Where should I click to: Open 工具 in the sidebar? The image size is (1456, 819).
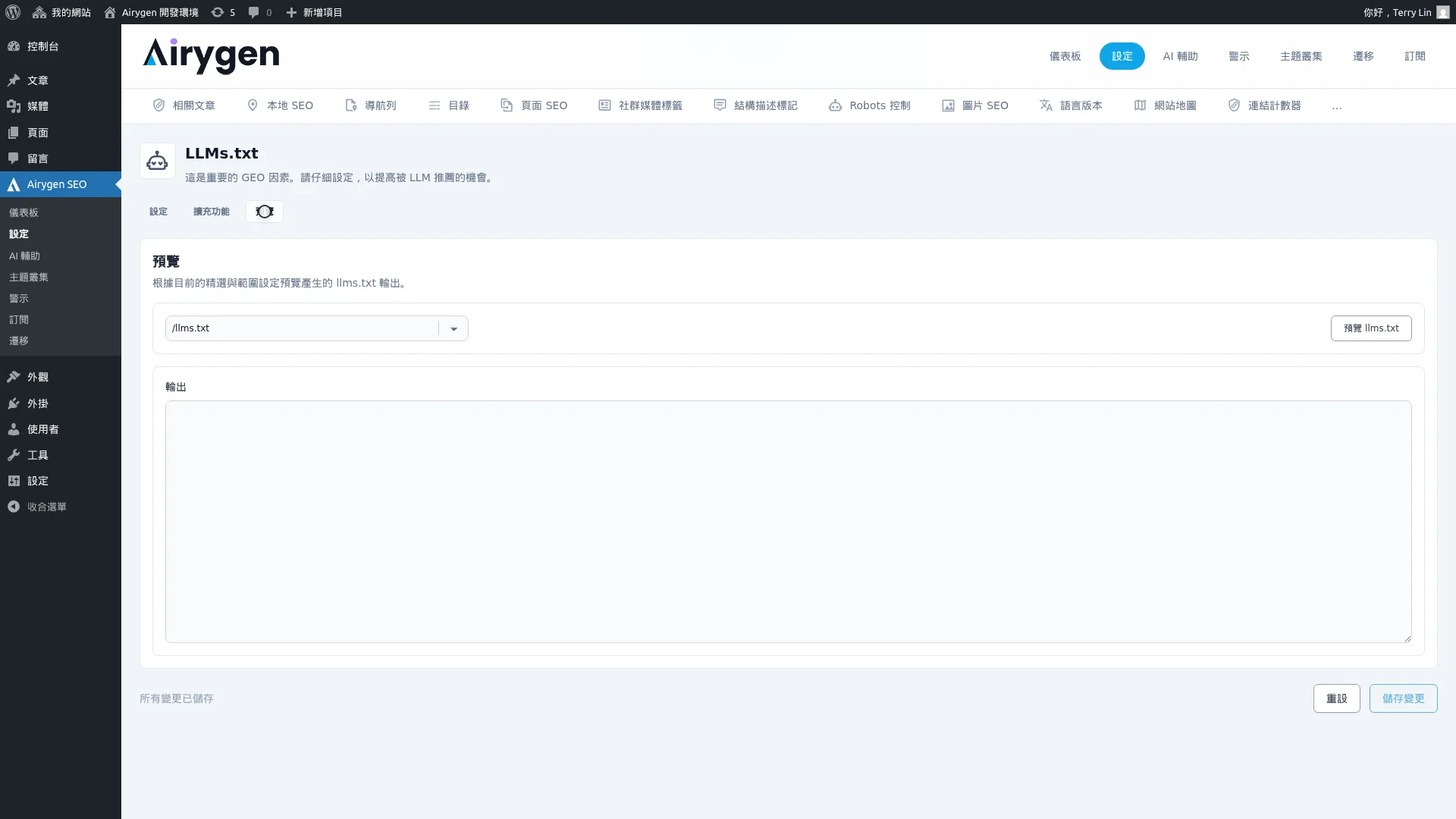coord(61,455)
